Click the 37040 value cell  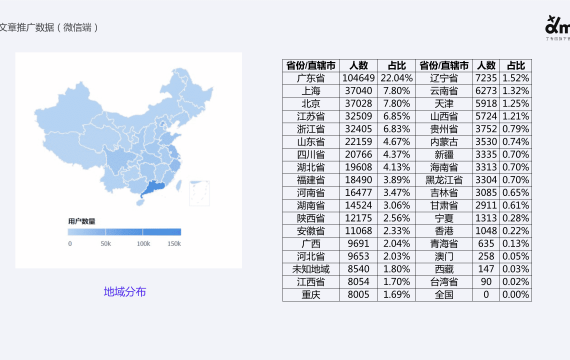(x=358, y=91)
